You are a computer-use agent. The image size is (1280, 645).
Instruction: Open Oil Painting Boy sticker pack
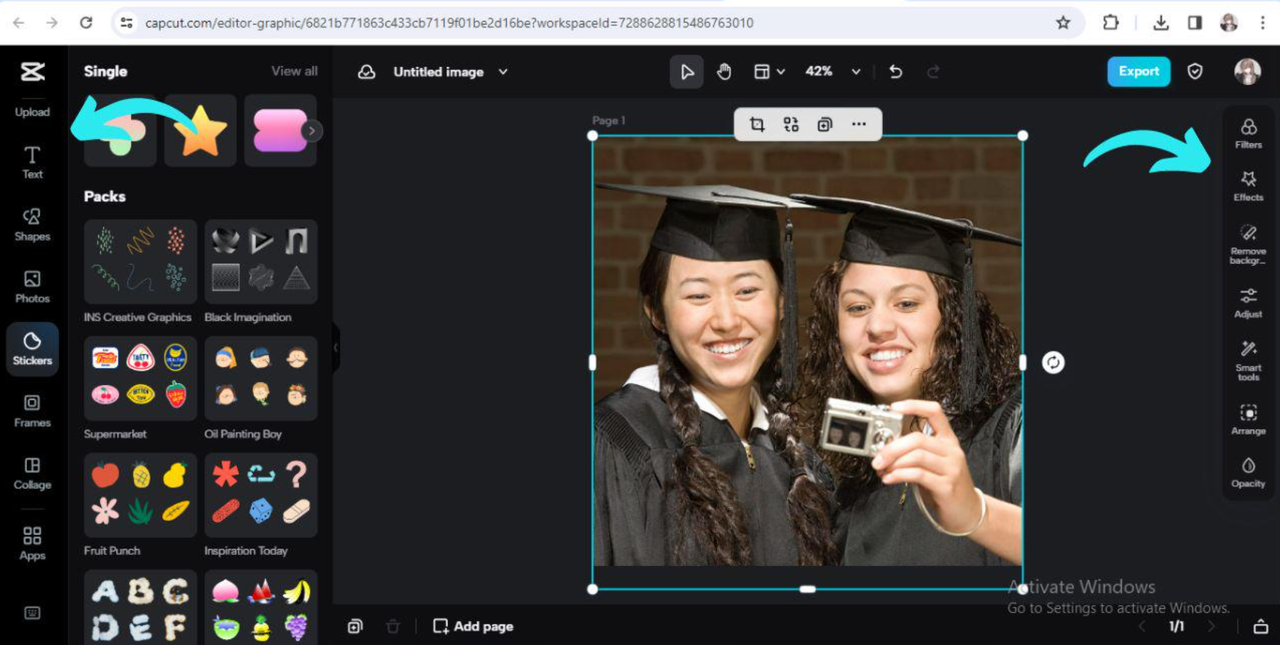261,378
